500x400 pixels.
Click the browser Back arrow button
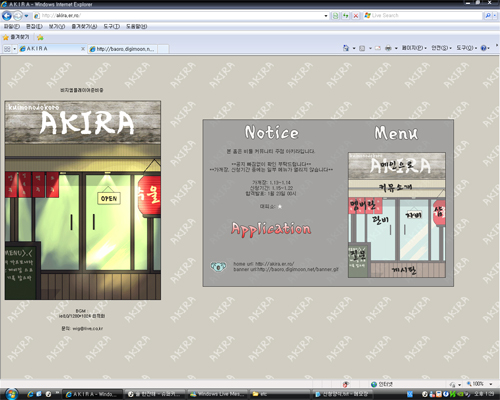click(7, 16)
